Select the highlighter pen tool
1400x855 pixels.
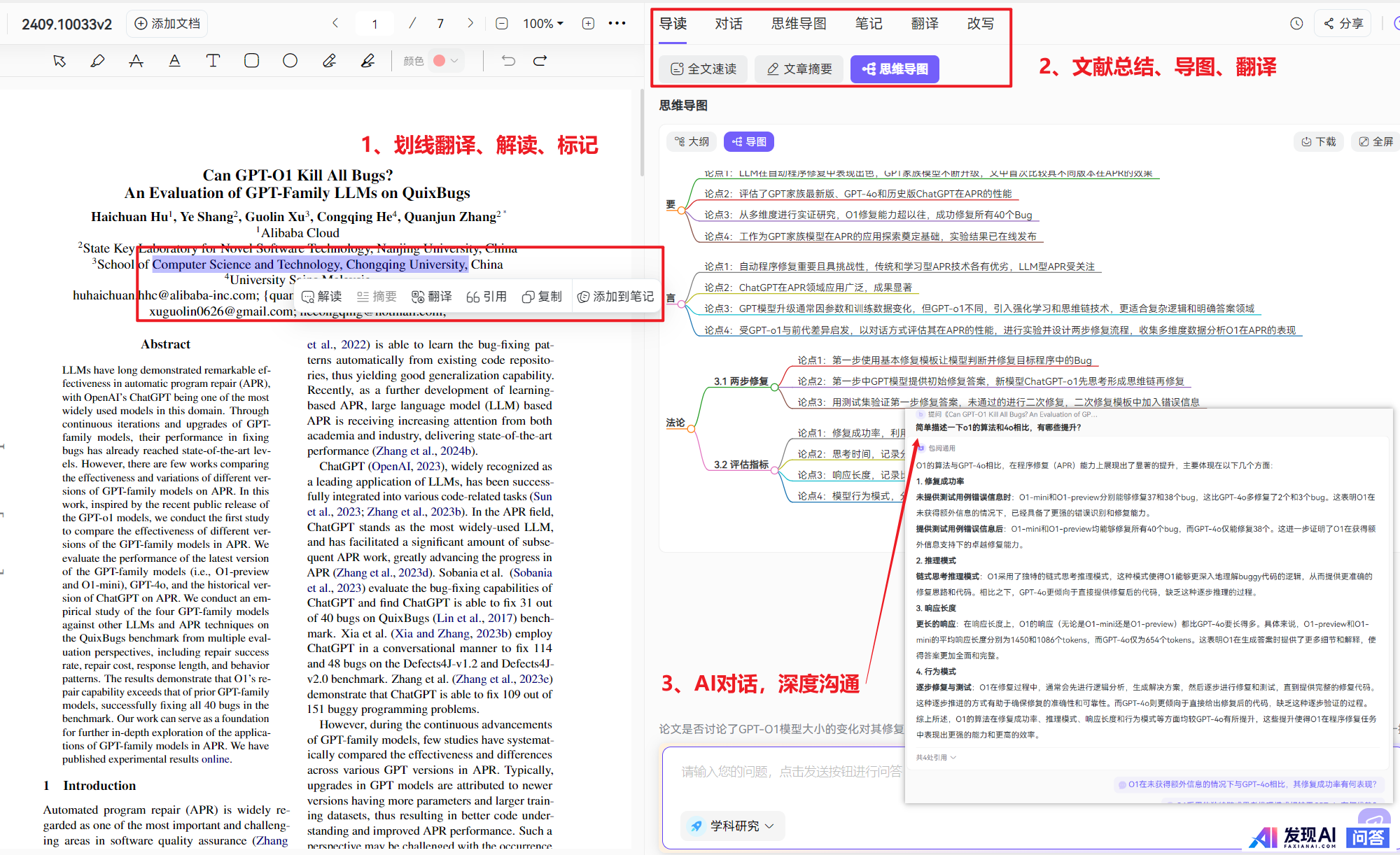point(97,61)
